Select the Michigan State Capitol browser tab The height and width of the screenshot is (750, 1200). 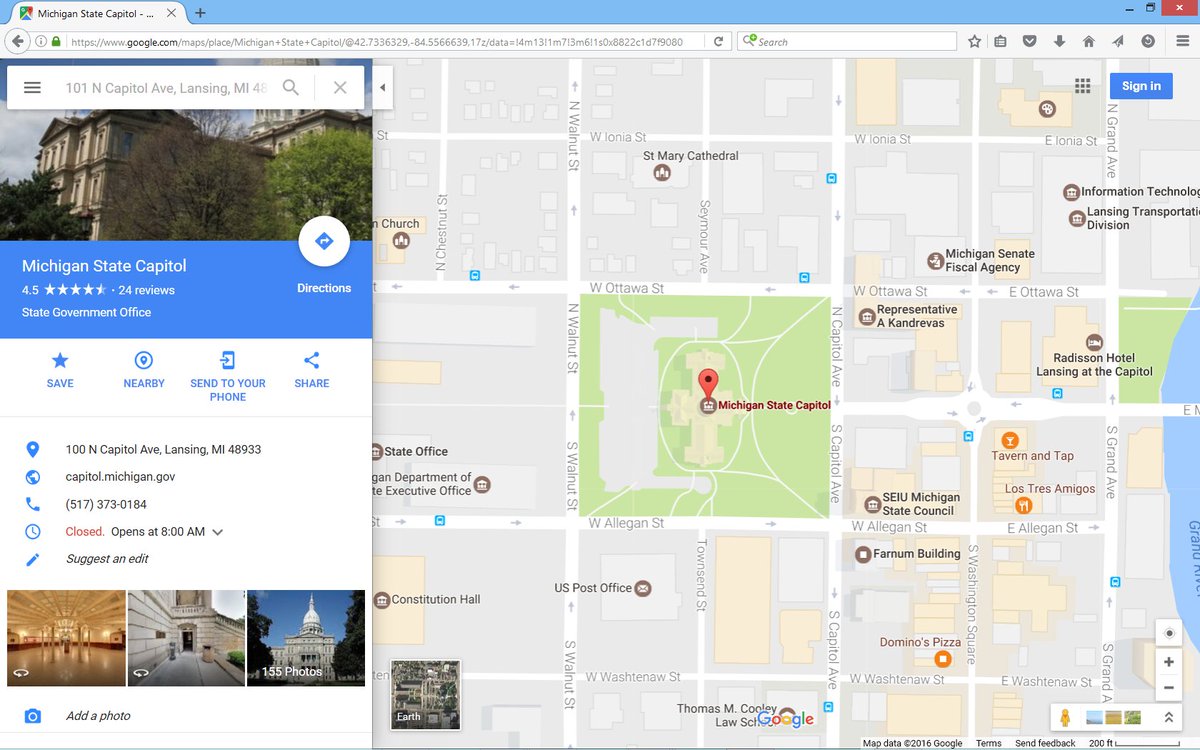tap(95, 14)
